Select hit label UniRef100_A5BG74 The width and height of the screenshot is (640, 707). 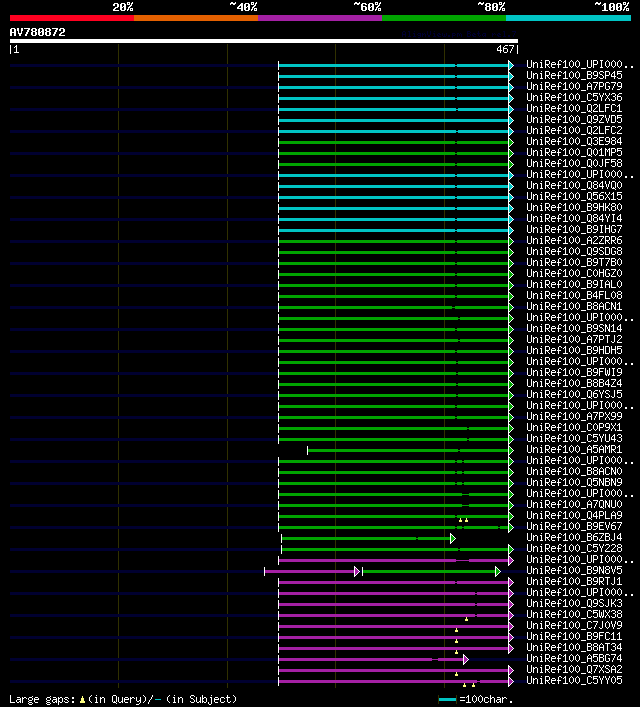(574, 658)
